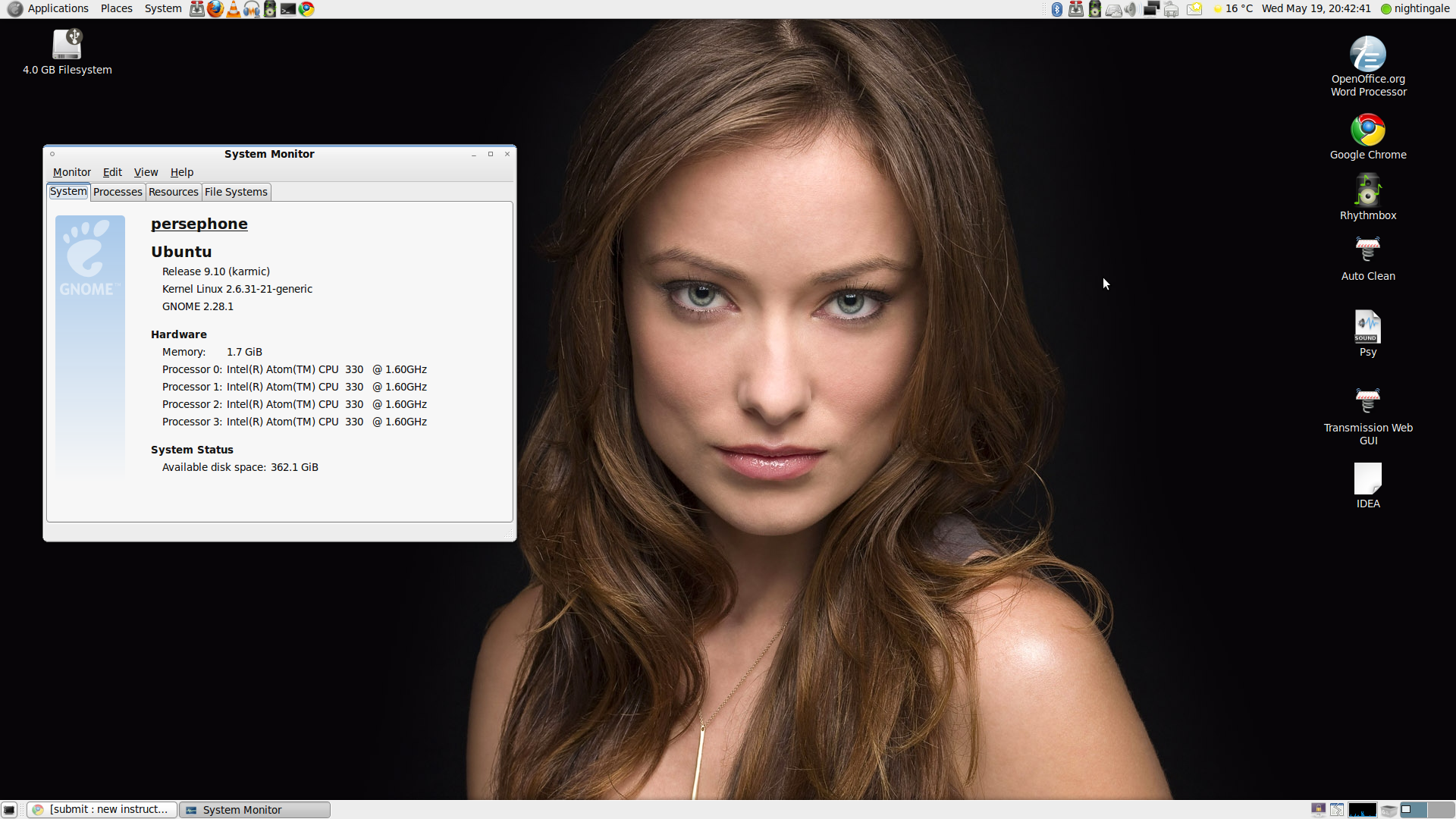Switch to the Processes tab
Viewport: 1456px width, 819px height.
[118, 192]
